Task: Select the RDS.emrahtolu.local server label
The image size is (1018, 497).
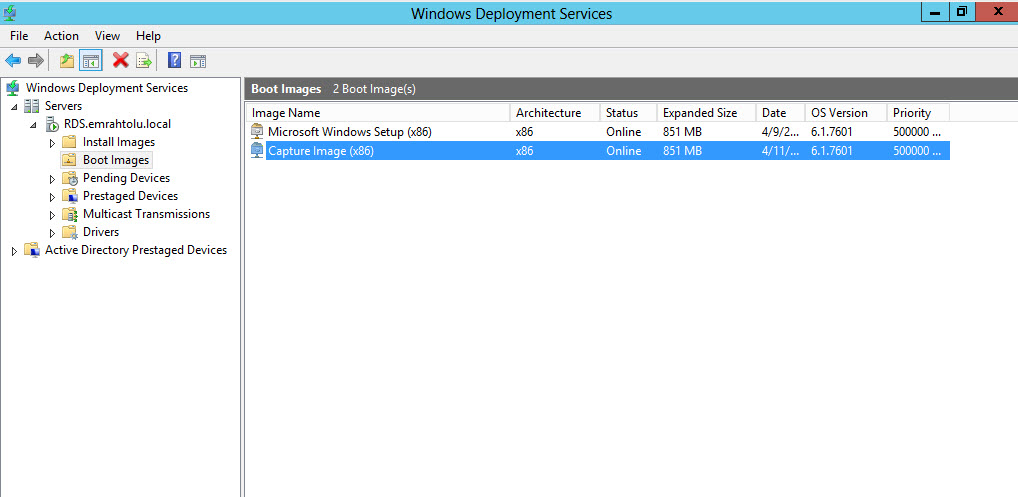Action: point(118,124)
